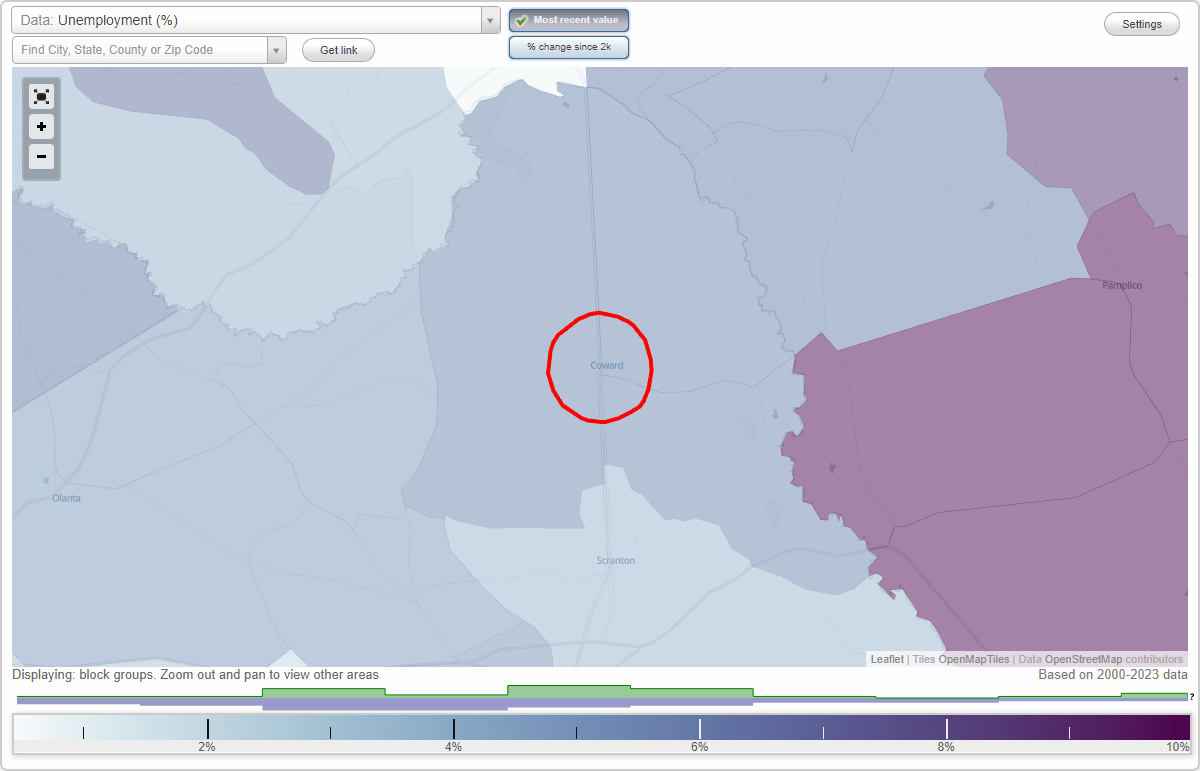This screenshot has width=1200, height=771.
Task: Click the Olanta town label on map
Action: point(67,498)
